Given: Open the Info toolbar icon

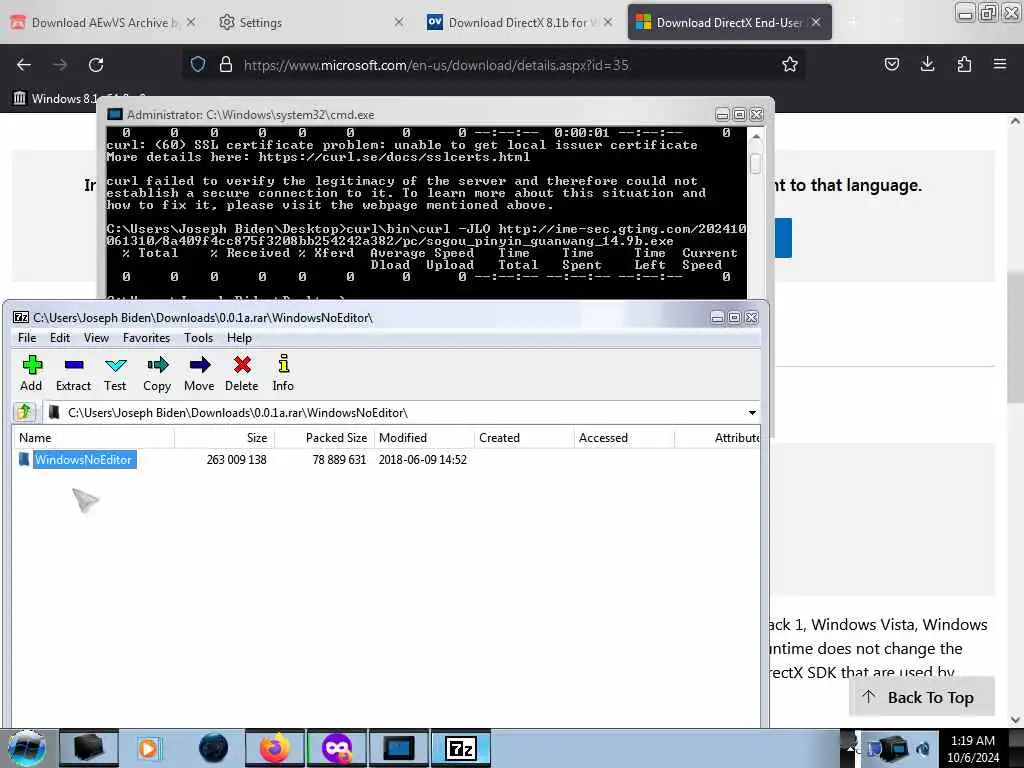Looking at the screenshot, I should [283, 373].
